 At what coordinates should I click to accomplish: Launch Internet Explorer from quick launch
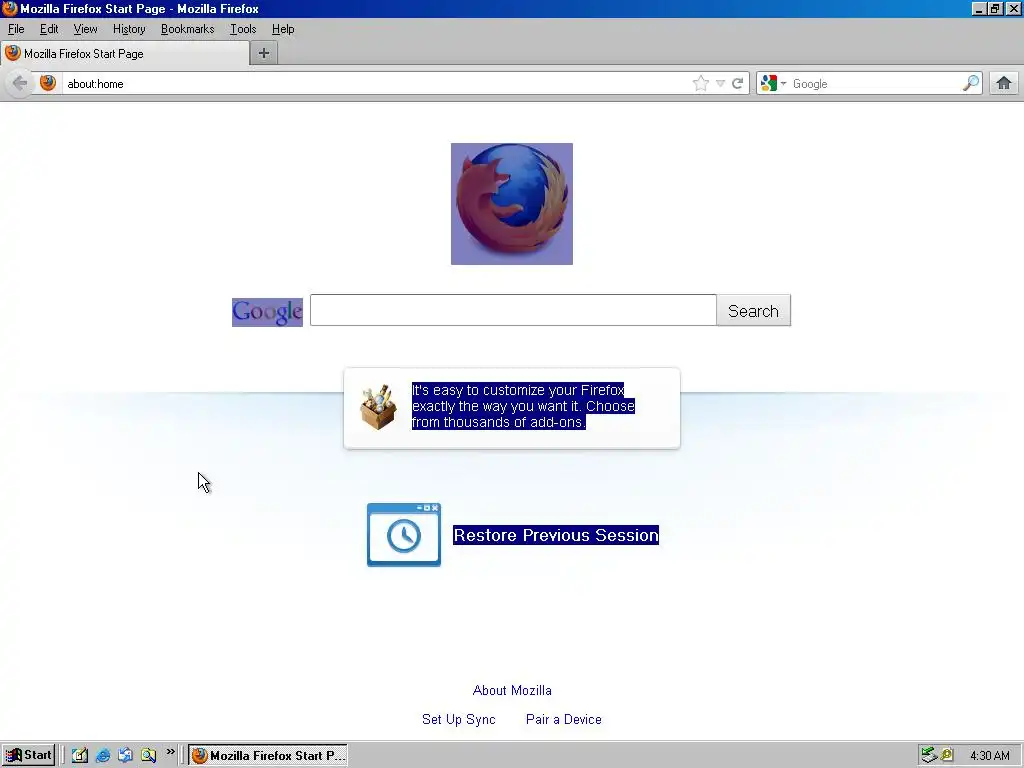[x=103, y=755]
